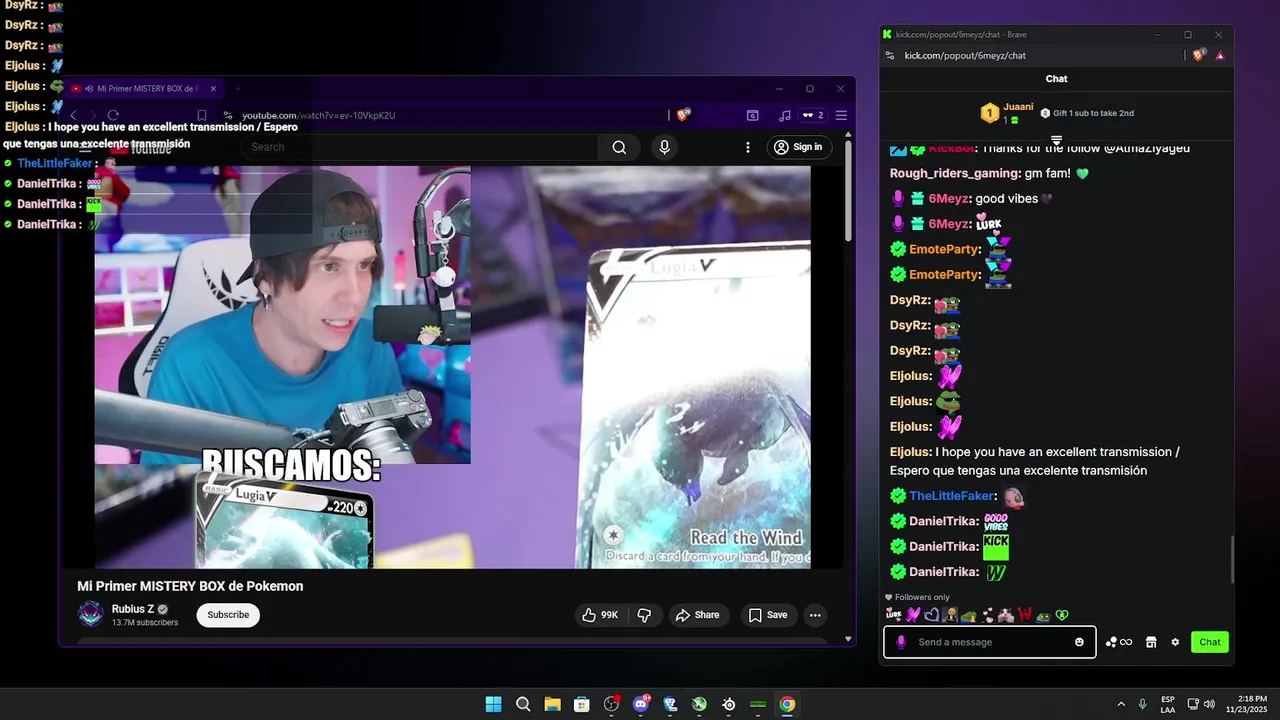The image size is (1280, 720).
Task: Open more actions ellipsis under video
Action: click(815, 615)
